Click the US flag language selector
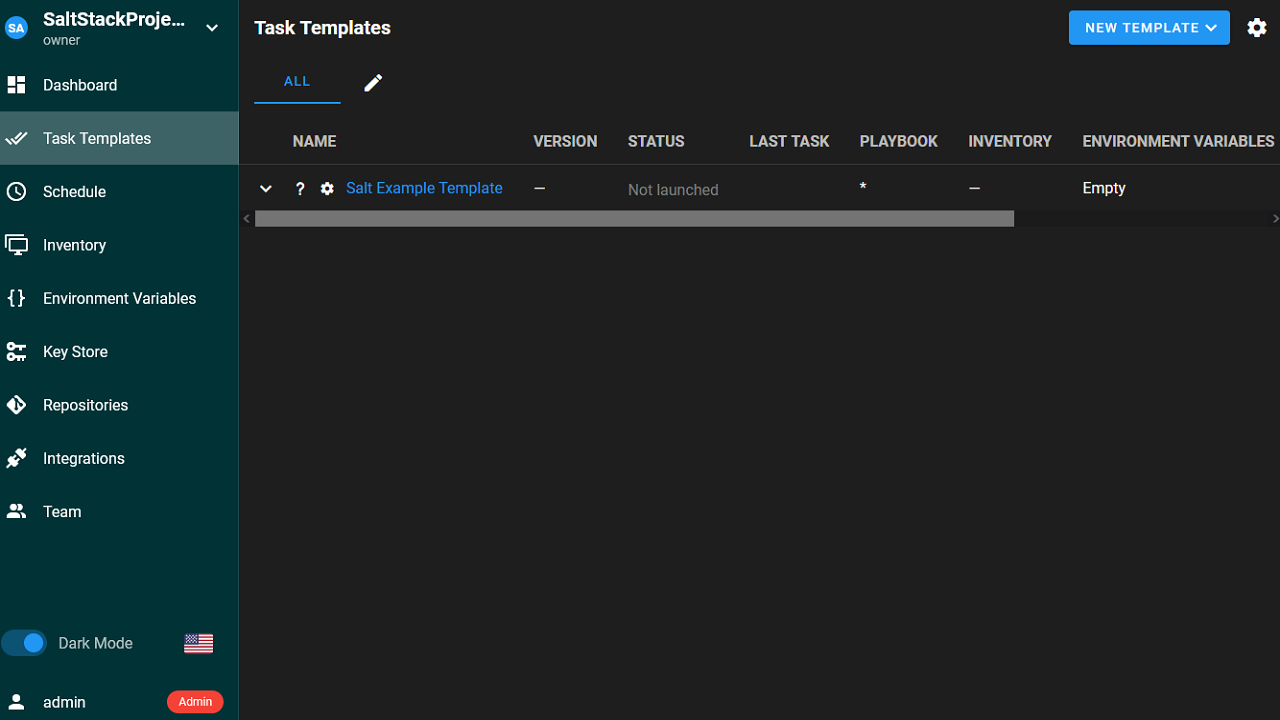The image size is (1280, 720). (198, 643)
